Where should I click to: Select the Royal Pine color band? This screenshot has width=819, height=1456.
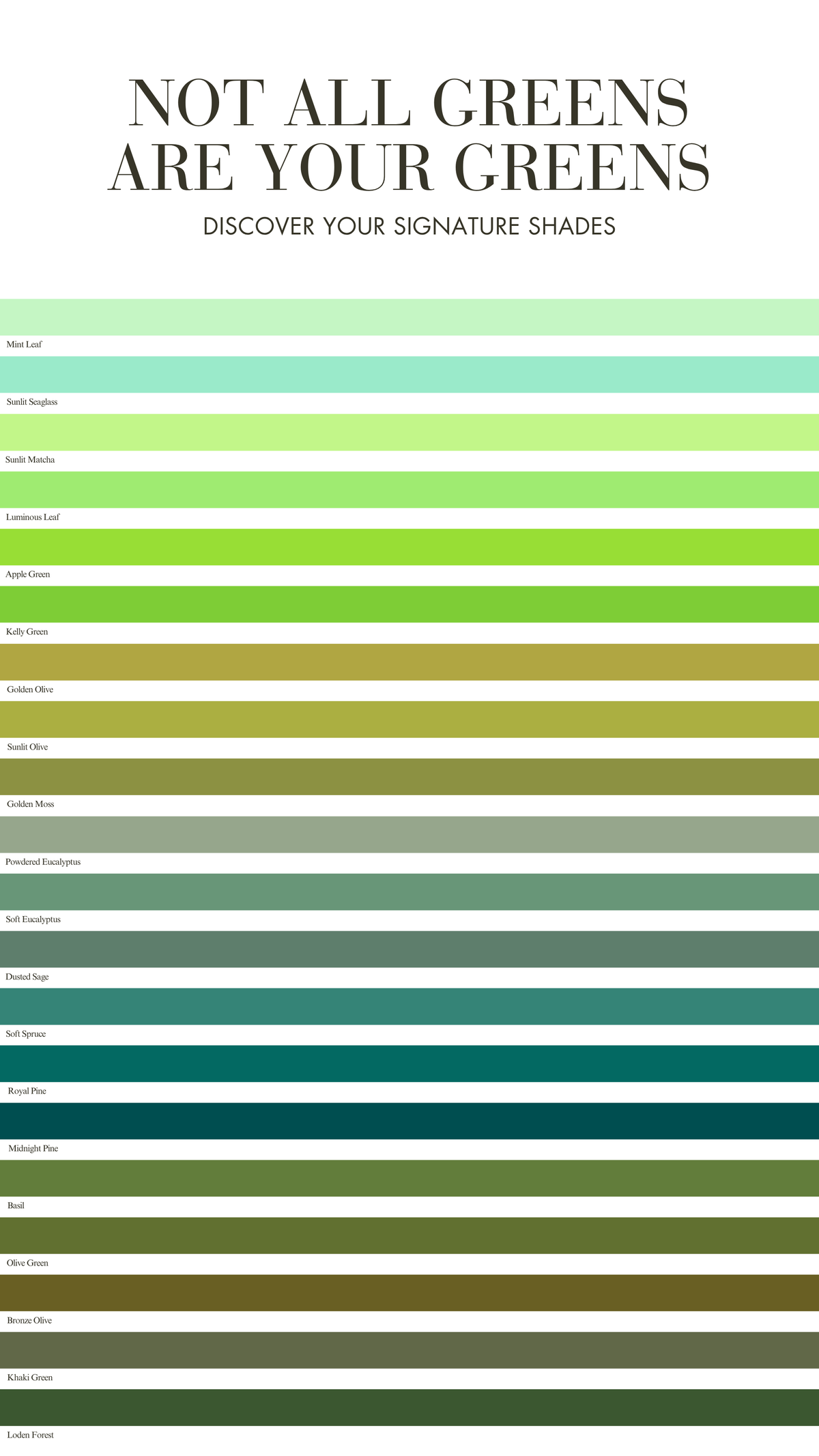[x=409, y=1064]
